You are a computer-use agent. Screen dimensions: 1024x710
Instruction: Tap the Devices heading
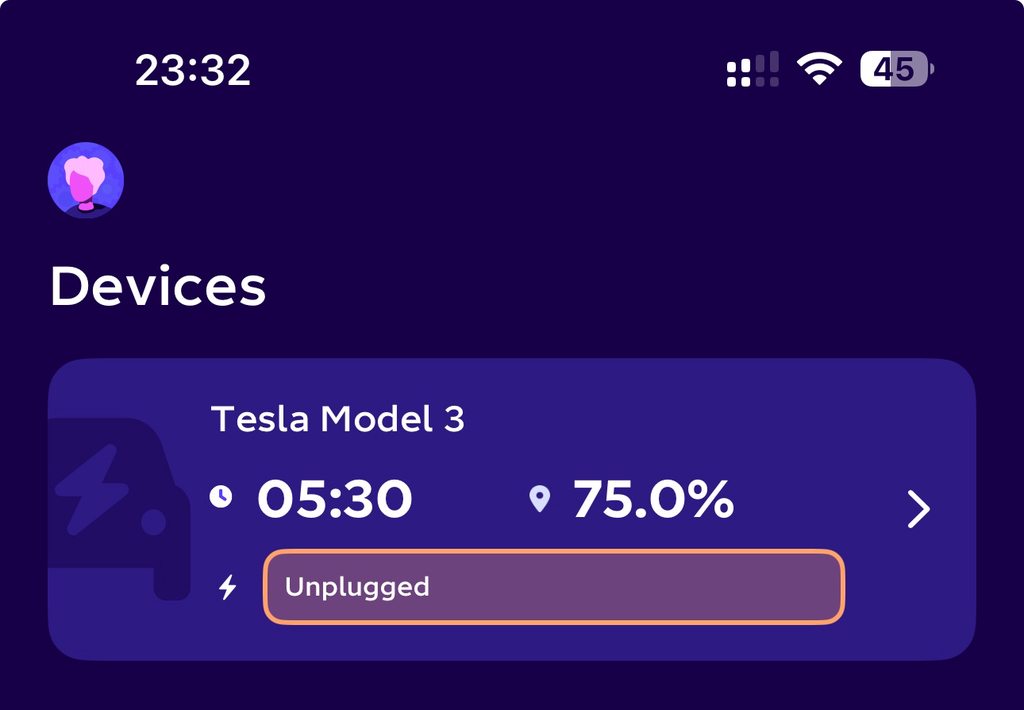tap(158, 287)
